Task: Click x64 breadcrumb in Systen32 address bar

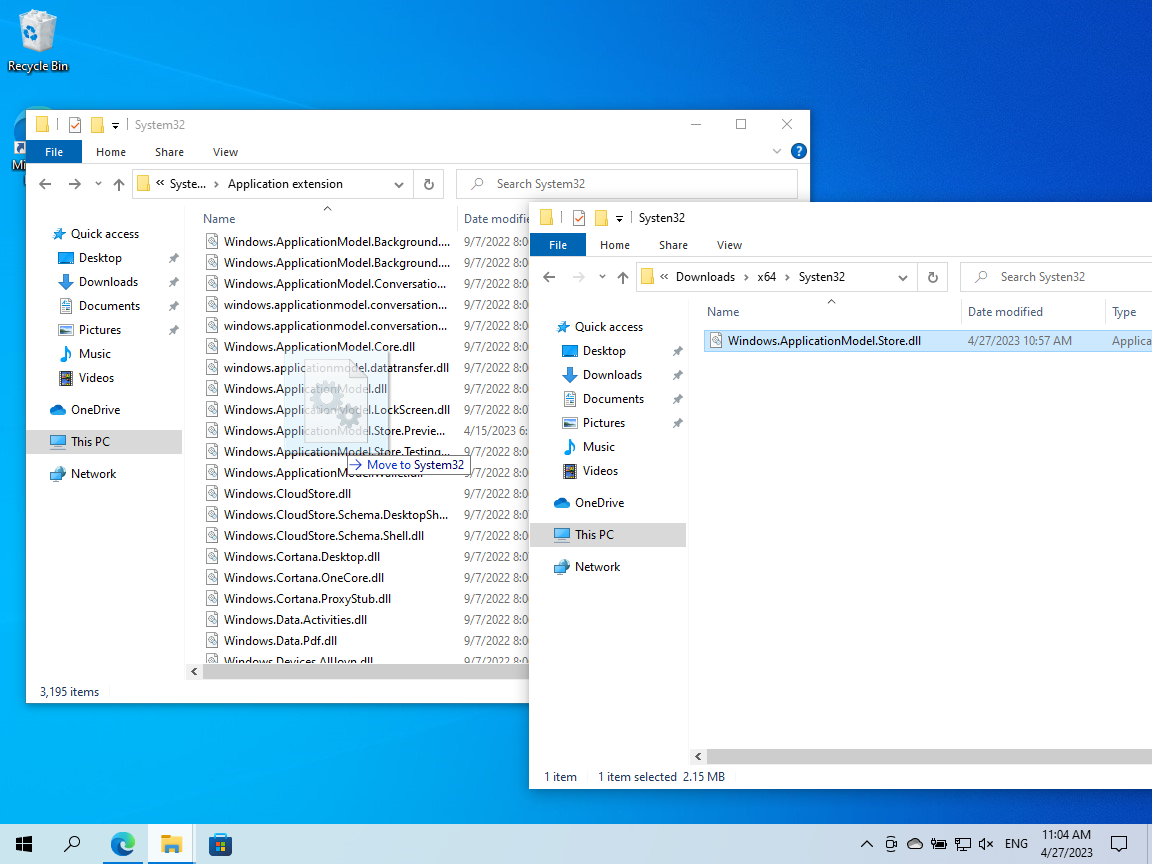Action: coord(766,277)
